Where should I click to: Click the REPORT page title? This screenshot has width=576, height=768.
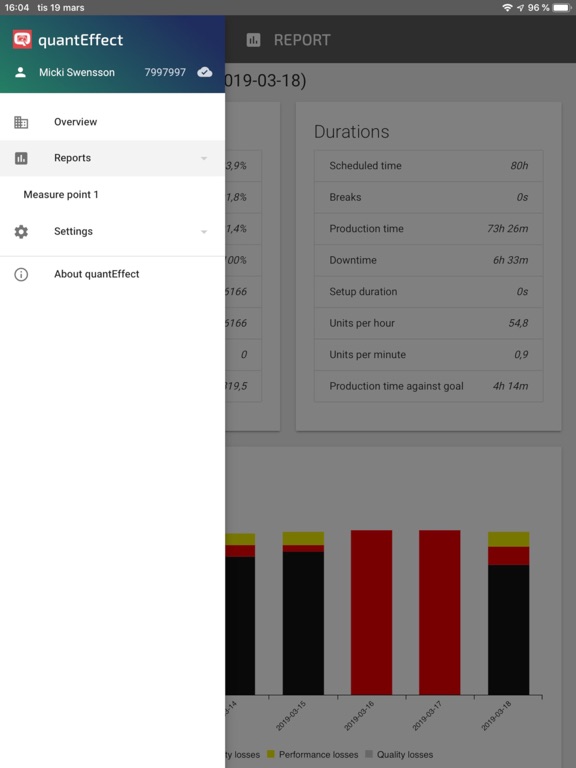pyautogui.click(x=302, y=40)
